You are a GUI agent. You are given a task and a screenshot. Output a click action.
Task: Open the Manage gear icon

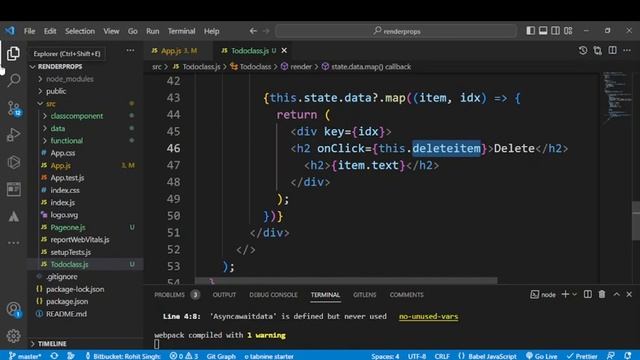[13, 336]
